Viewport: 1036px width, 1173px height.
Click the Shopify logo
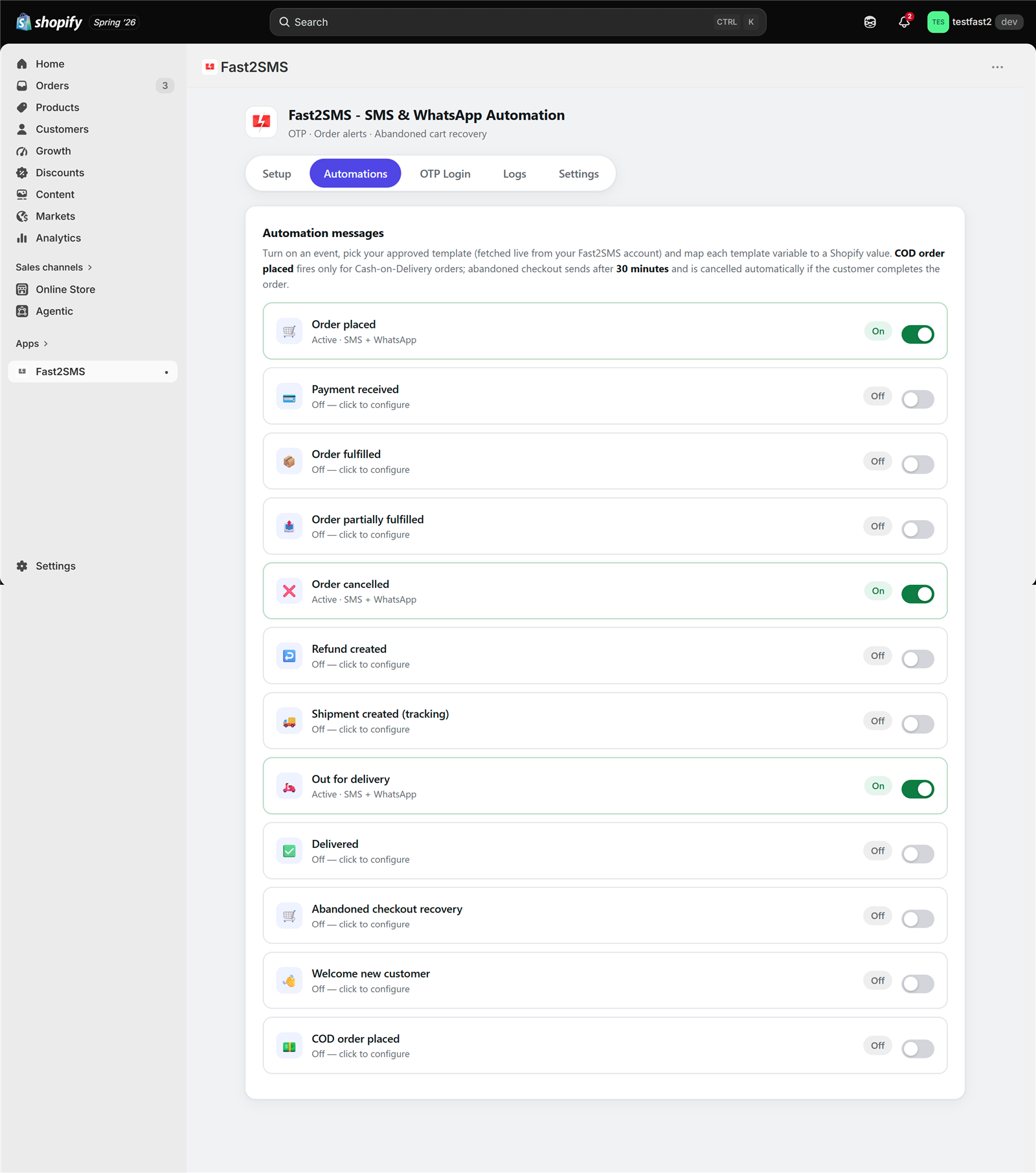tap(49, 22)
